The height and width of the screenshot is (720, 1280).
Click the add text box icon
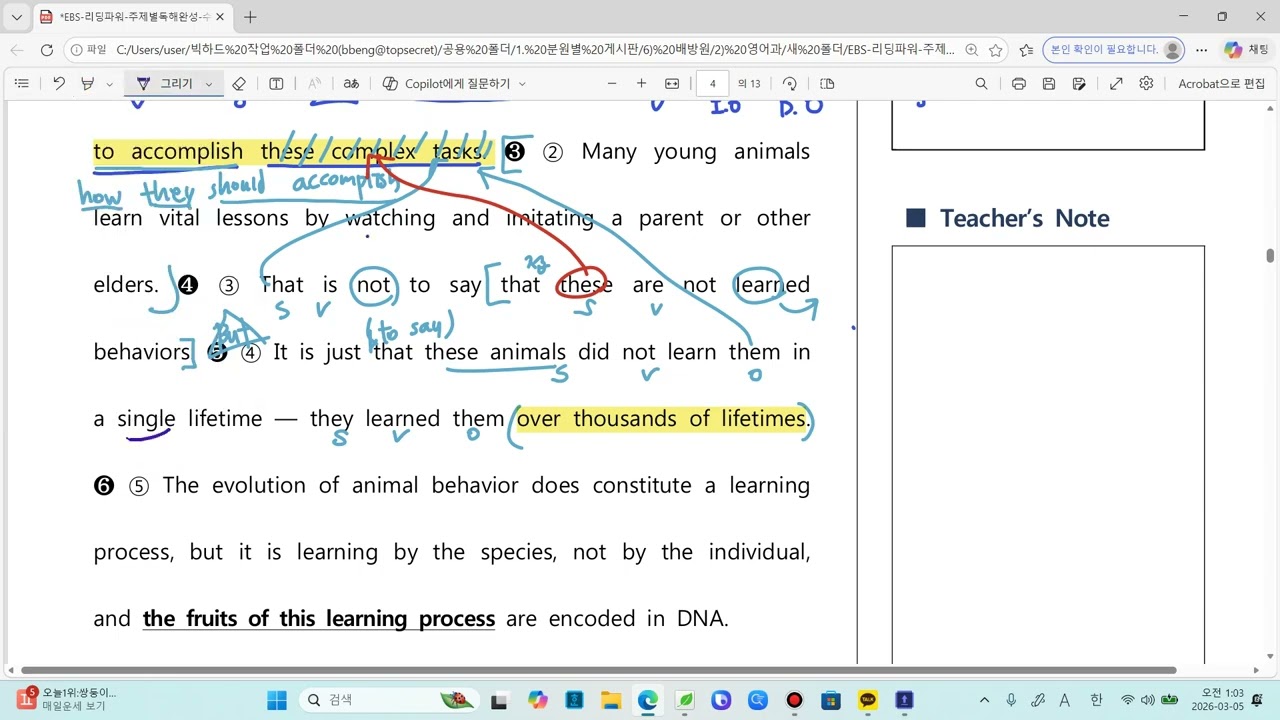pyautogui.click(x=277, y=84)
